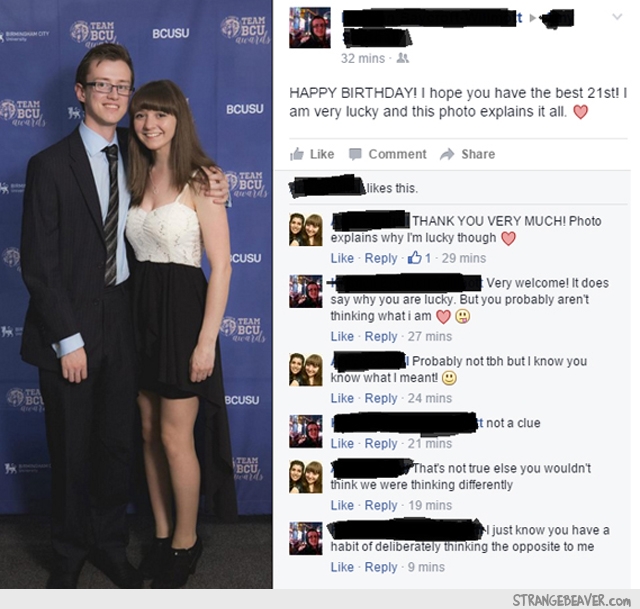The width and height of the screenshot is (640, 609).
Task: Open the post author's profile picture
Action: tap(310, 27)
